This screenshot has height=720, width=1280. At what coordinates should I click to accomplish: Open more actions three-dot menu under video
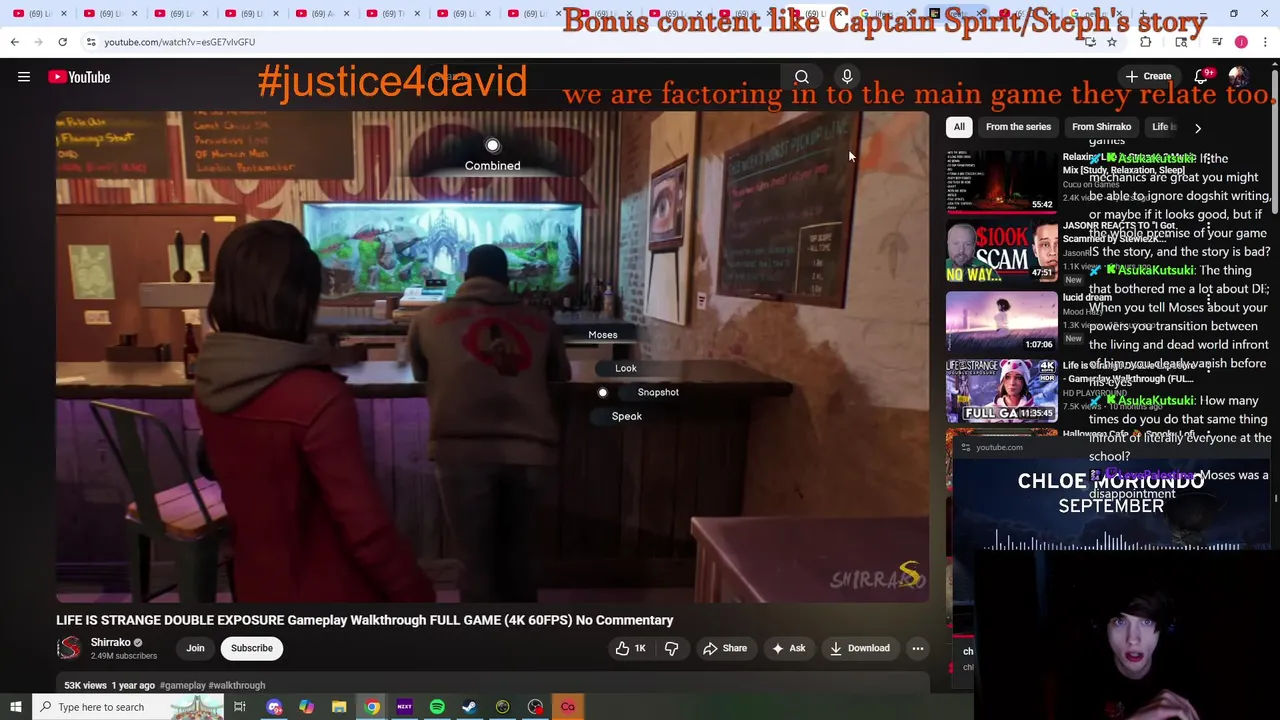(917, 648)
